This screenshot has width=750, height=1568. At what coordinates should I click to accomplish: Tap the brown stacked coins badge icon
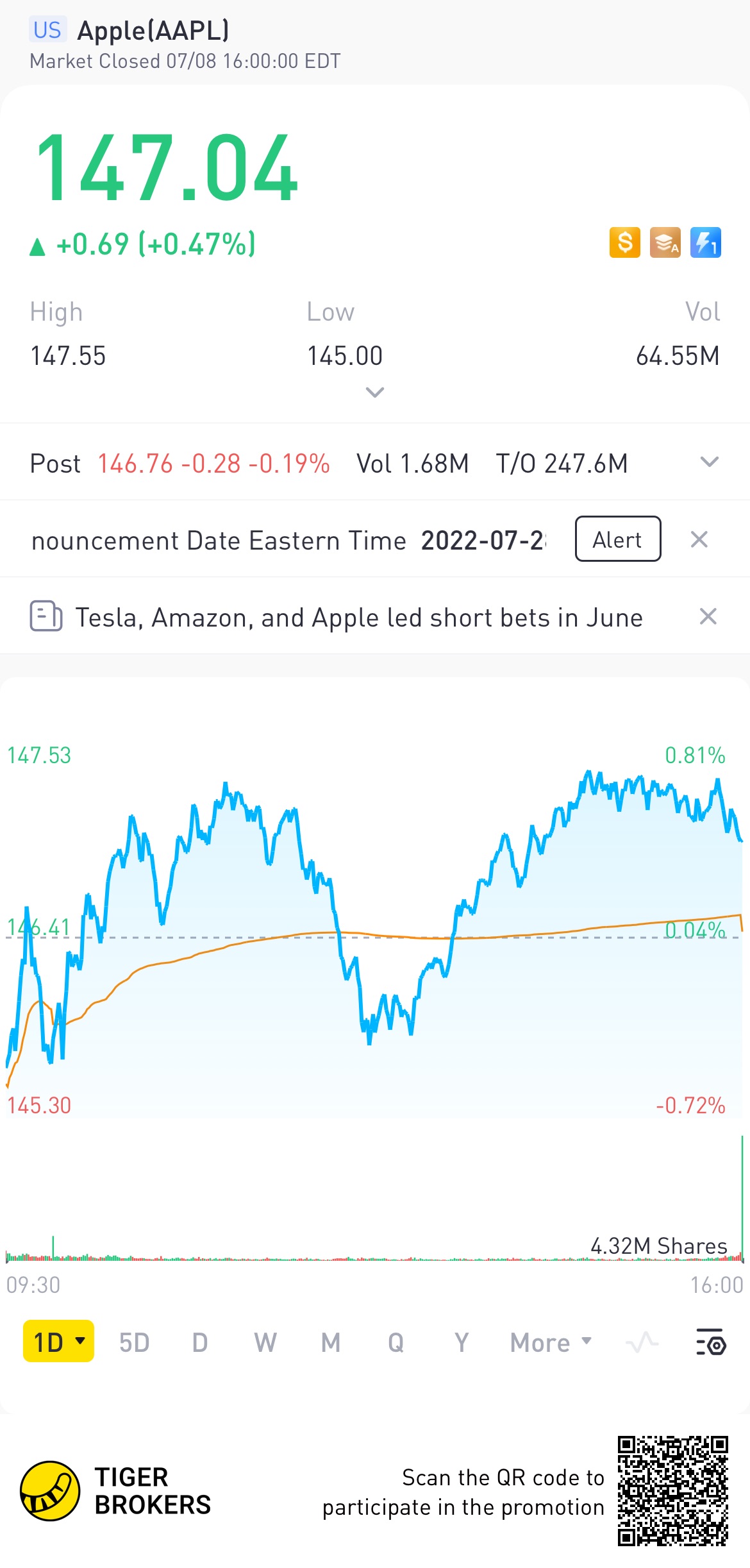pos(665,243)
